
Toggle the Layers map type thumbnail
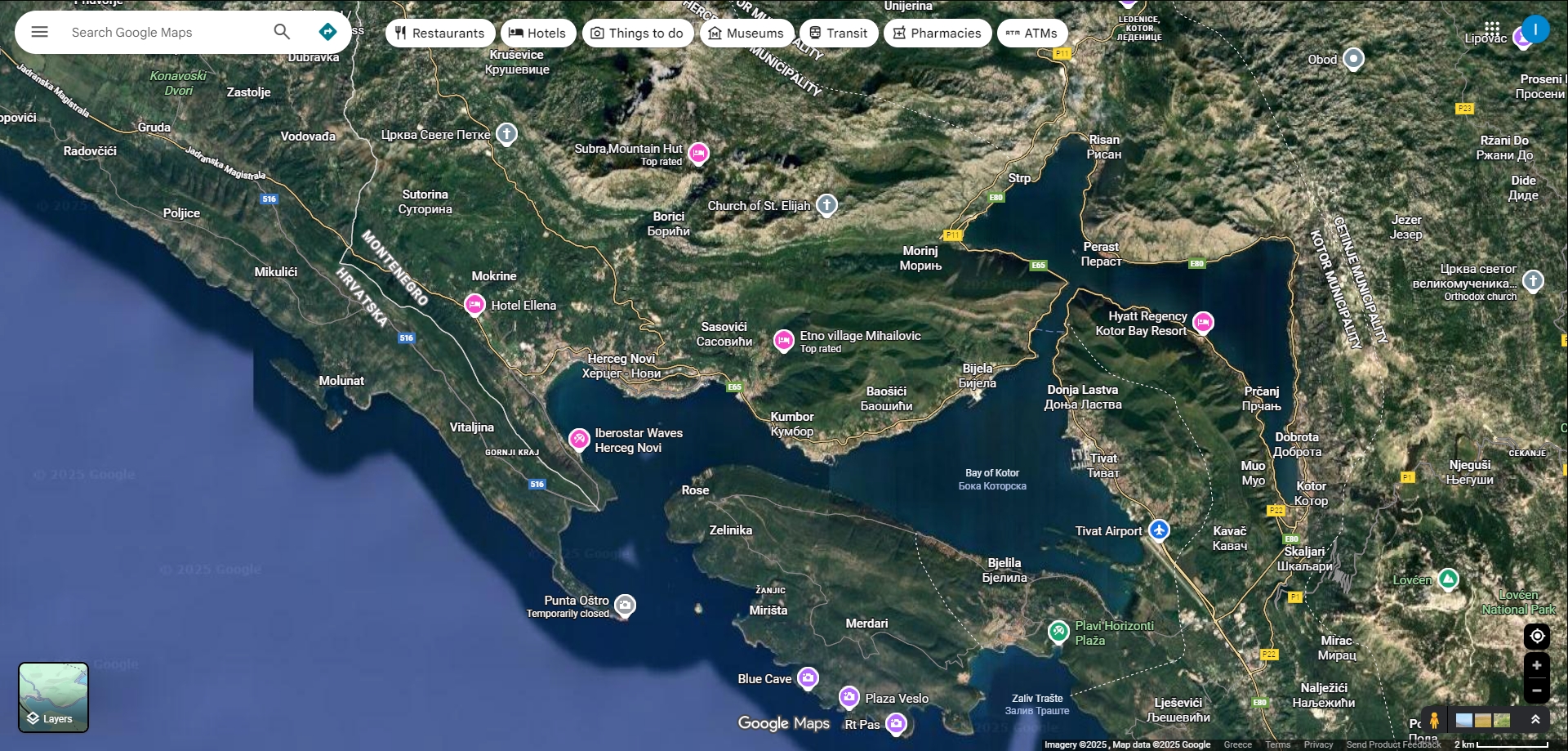pyautogui.click(x=53, y=697)
